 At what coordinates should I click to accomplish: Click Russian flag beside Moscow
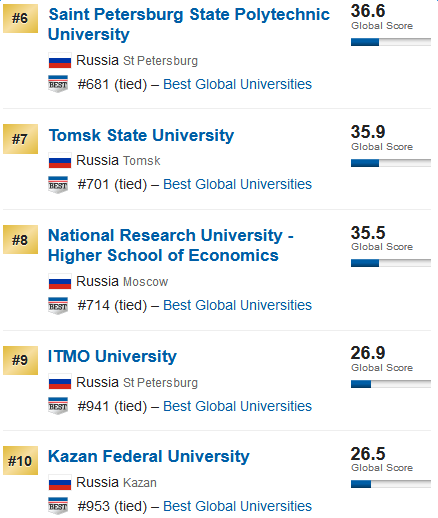60,282
